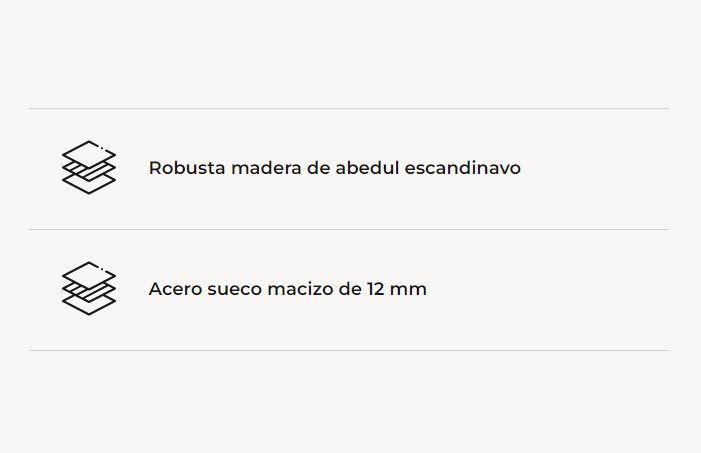Image resolution: width=701 pixels, height=453 pixels.
Task: Click the top sheet of the birch row's layers icon
Action: coord(89,153)
